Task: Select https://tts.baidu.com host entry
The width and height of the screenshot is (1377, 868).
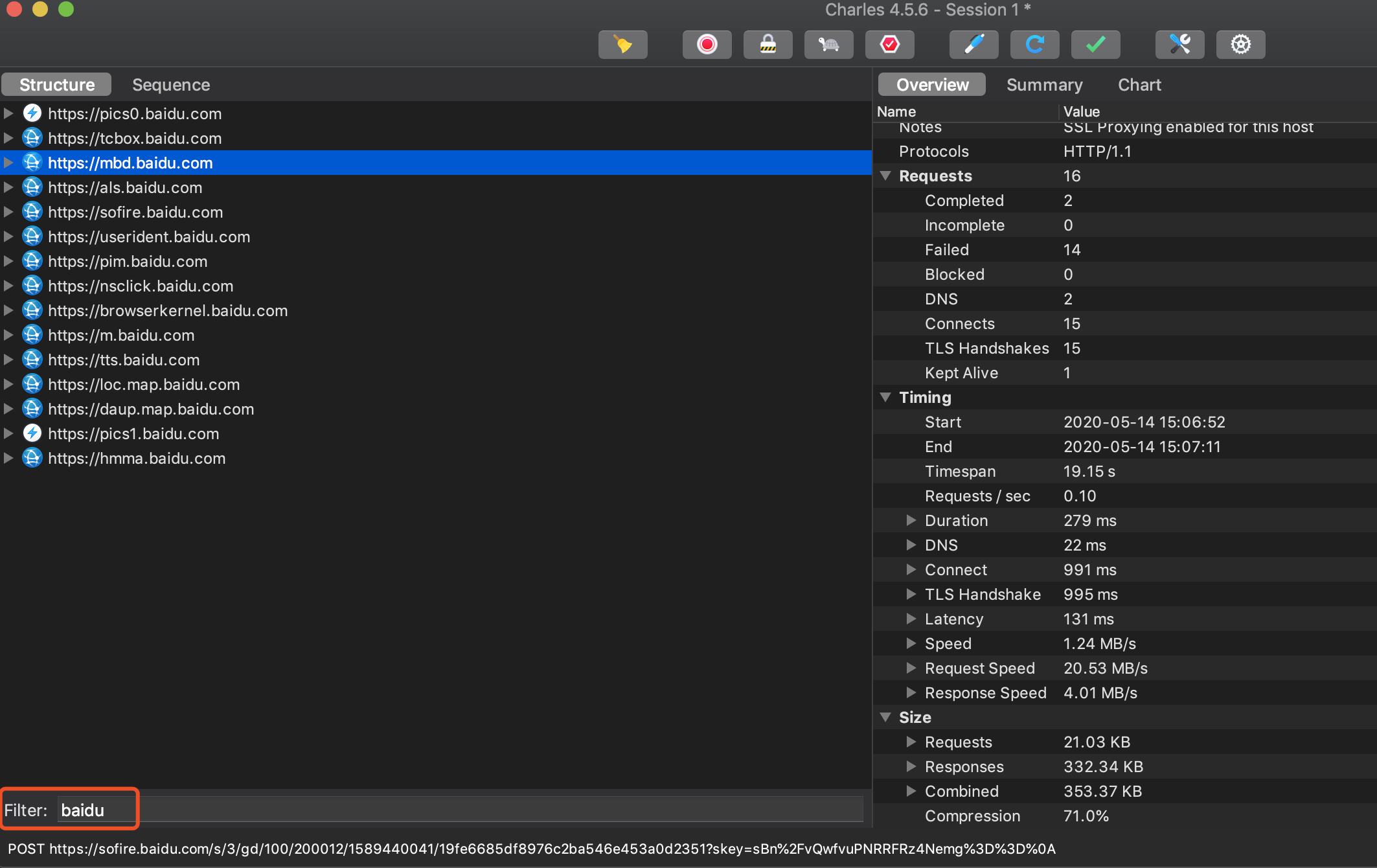Action: pos(124,360)
